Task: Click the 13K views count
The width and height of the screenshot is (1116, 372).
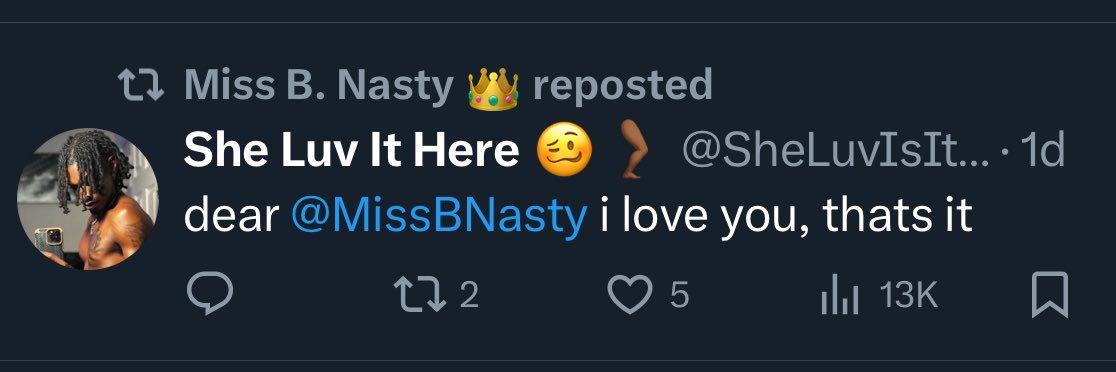Action: coord(908,294)
